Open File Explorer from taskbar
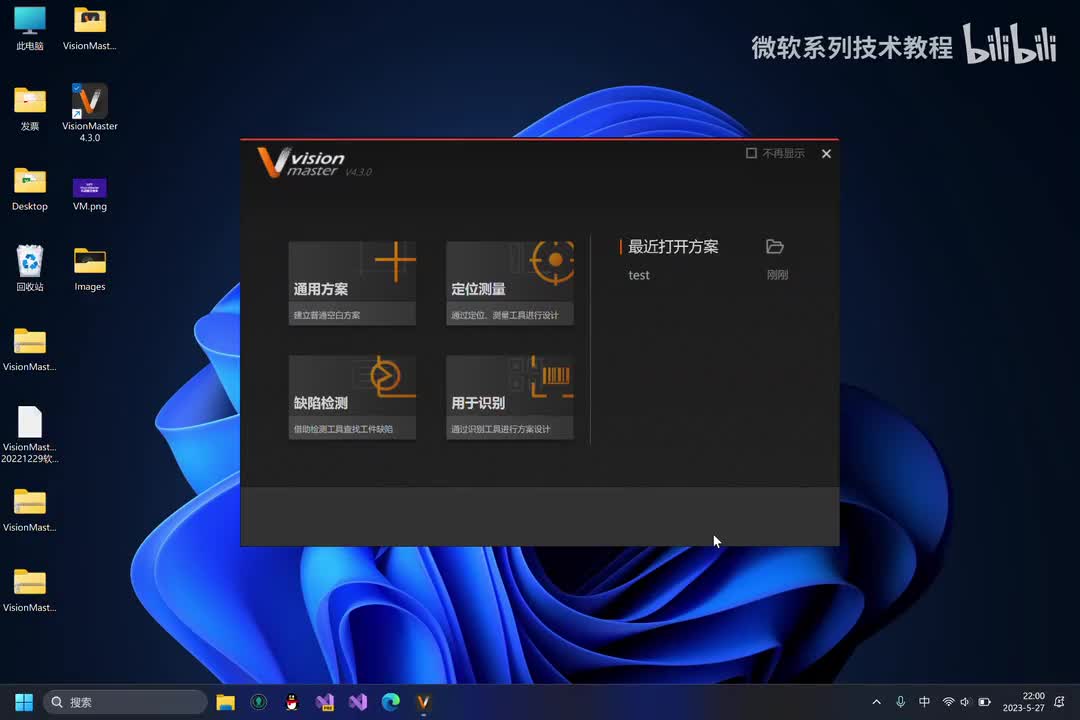This screenshot has width=1080, height=720. [225, 702]
